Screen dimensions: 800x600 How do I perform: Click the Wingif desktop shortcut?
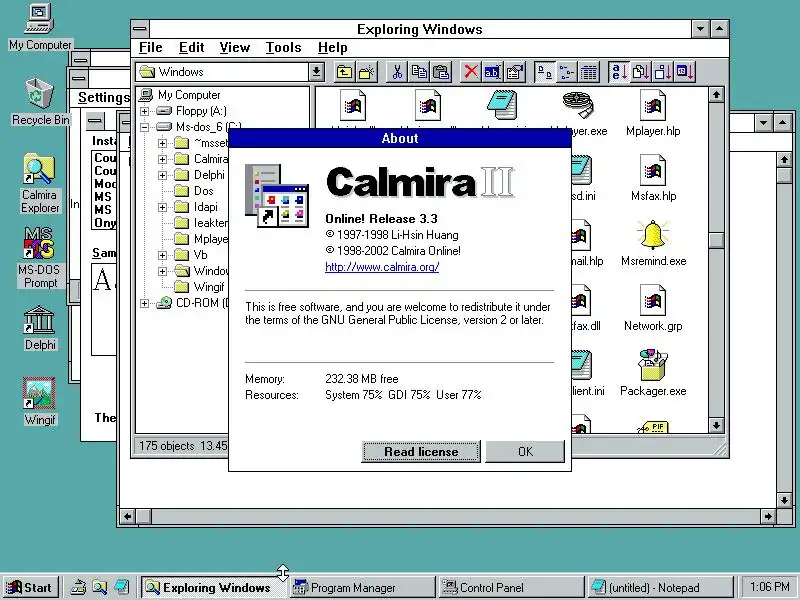pos(40,402)
